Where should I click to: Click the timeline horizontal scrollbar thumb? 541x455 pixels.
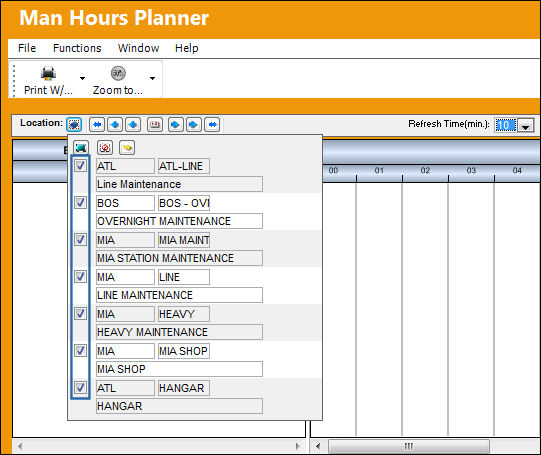tap(409, 446)
